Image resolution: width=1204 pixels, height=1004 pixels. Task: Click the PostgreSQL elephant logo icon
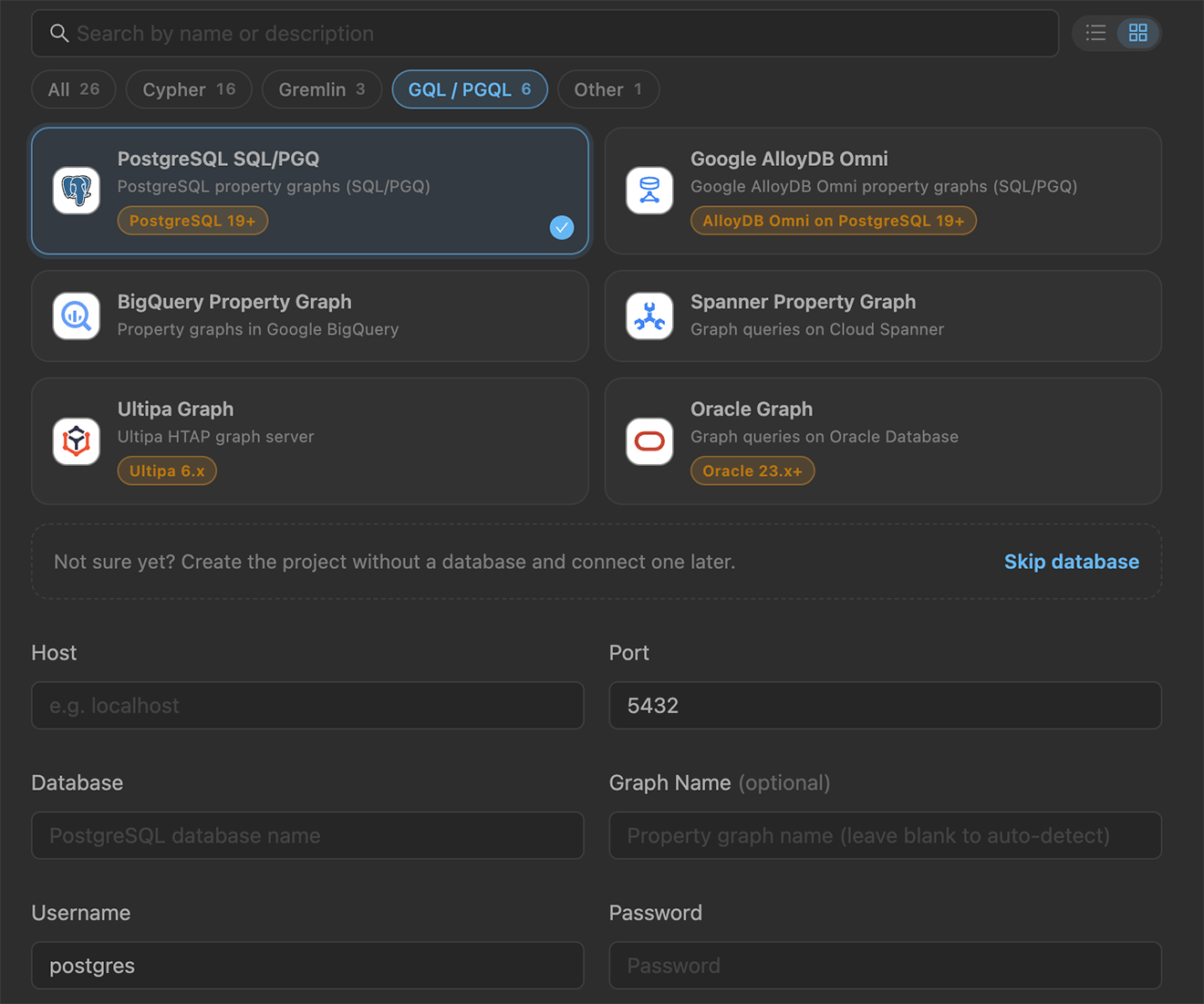pyautogui.click(x=77, y=191)
